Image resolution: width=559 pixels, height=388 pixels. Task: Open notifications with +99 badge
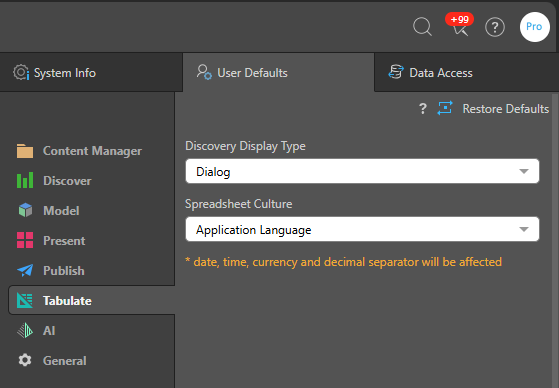(460, 25)
